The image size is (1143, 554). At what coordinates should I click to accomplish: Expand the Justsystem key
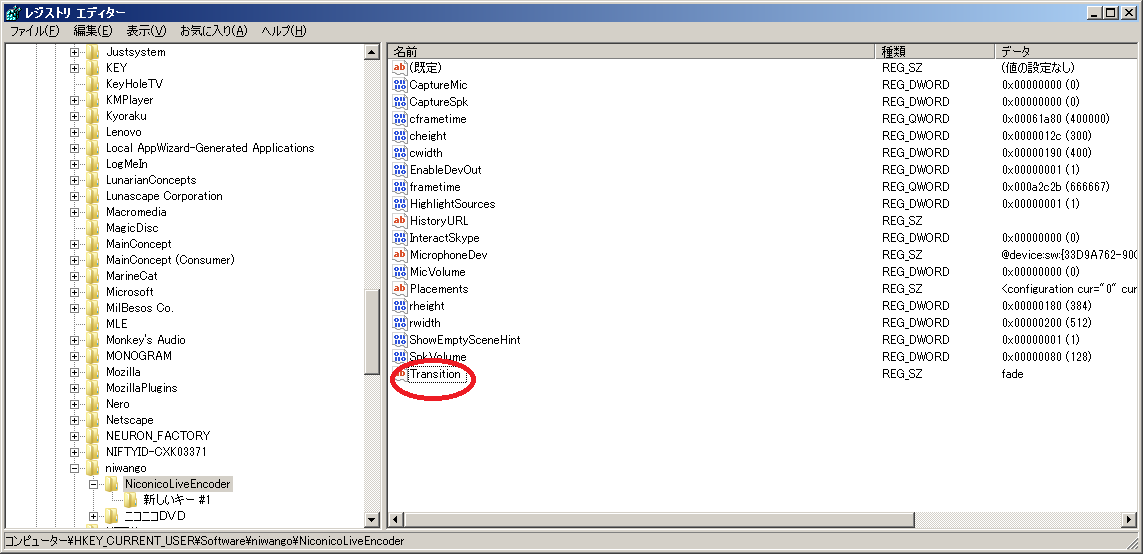click(74, 52)
